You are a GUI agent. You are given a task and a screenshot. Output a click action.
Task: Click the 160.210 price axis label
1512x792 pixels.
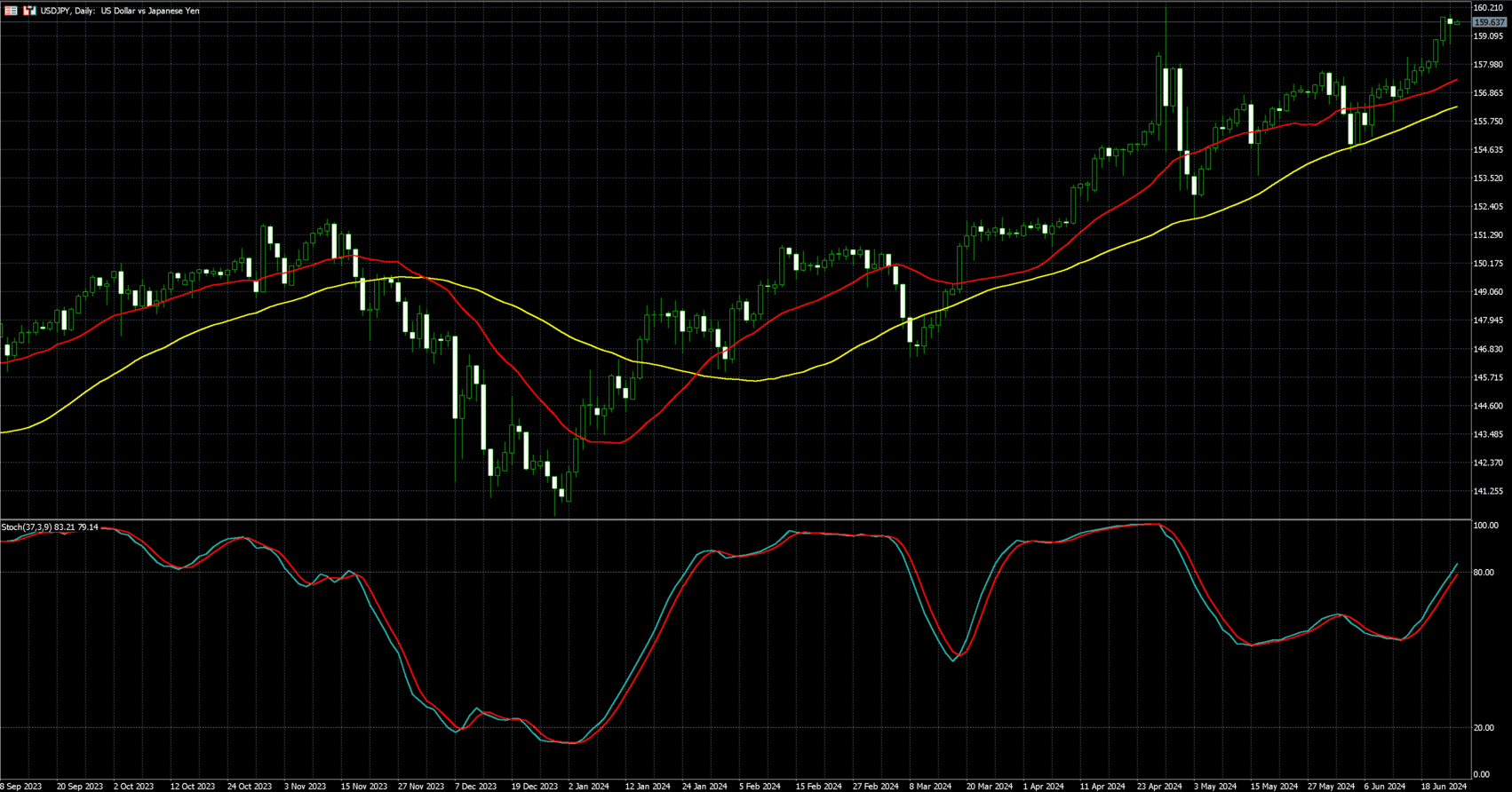(x=1488, y=8)
